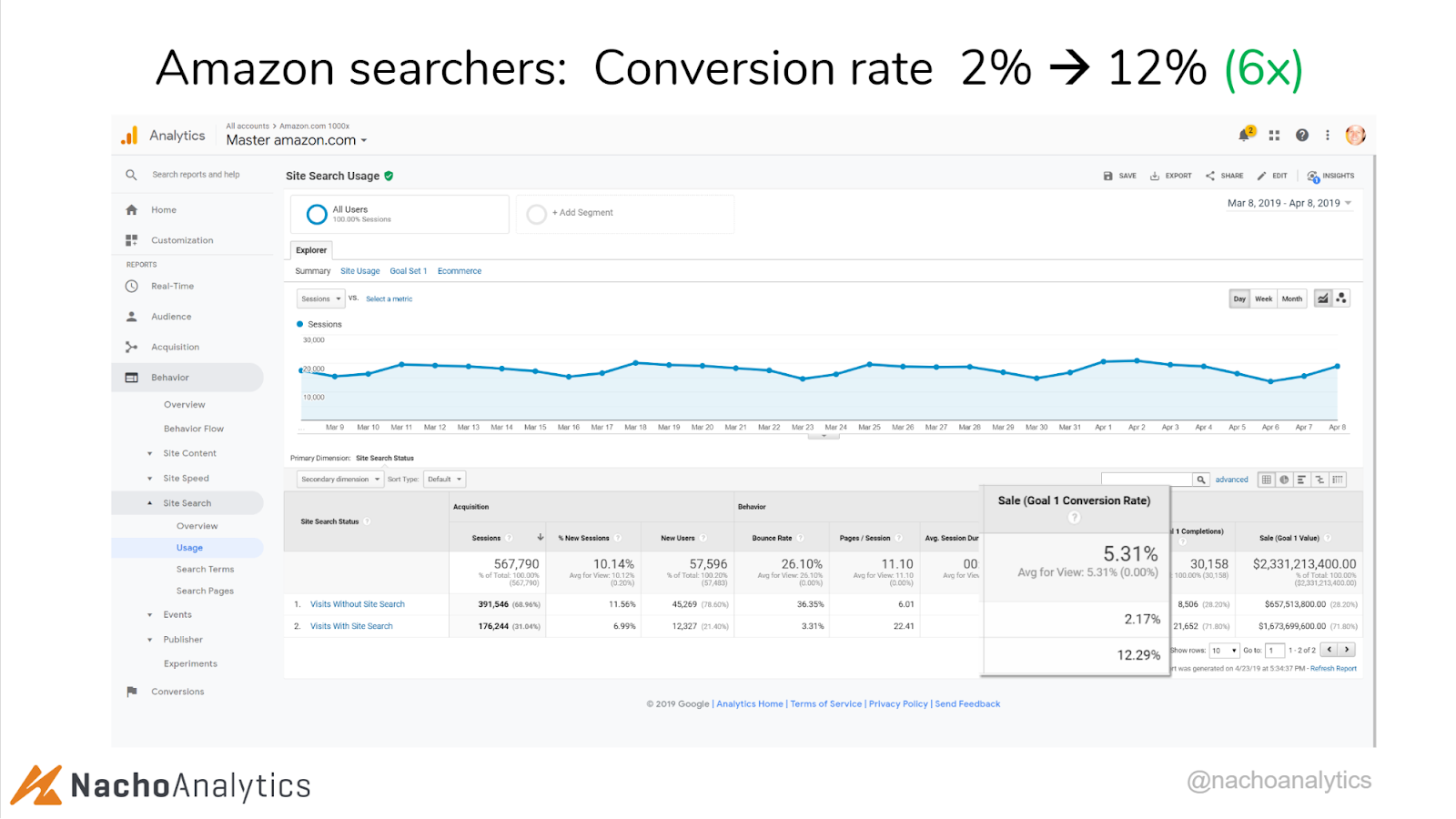Click the green verified shield icon
This screenshot has width=1456, height=819.
tap(389, 176)
